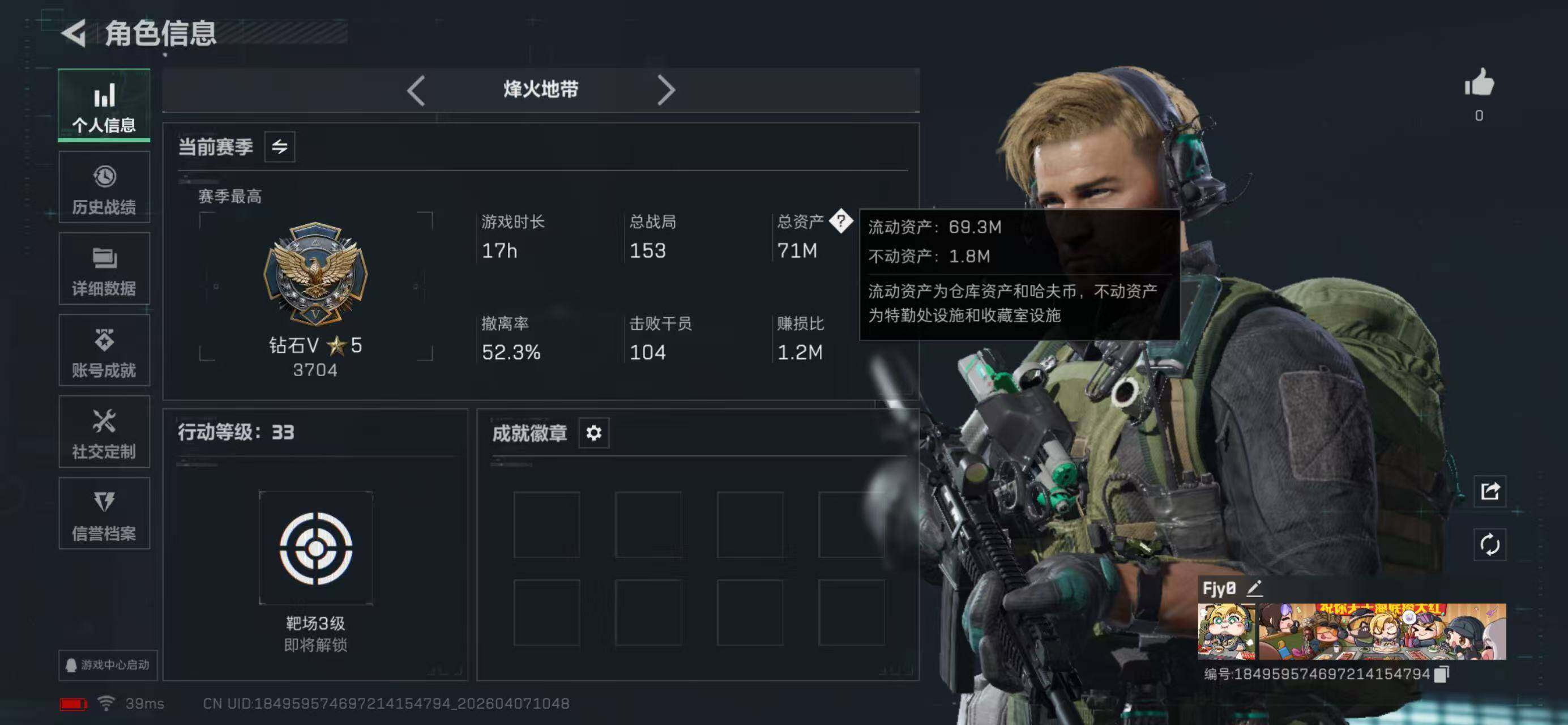This screenshot has height=725, width=1568.
Task: Open the 社交定制 sidebar tab
Action: 104,432
